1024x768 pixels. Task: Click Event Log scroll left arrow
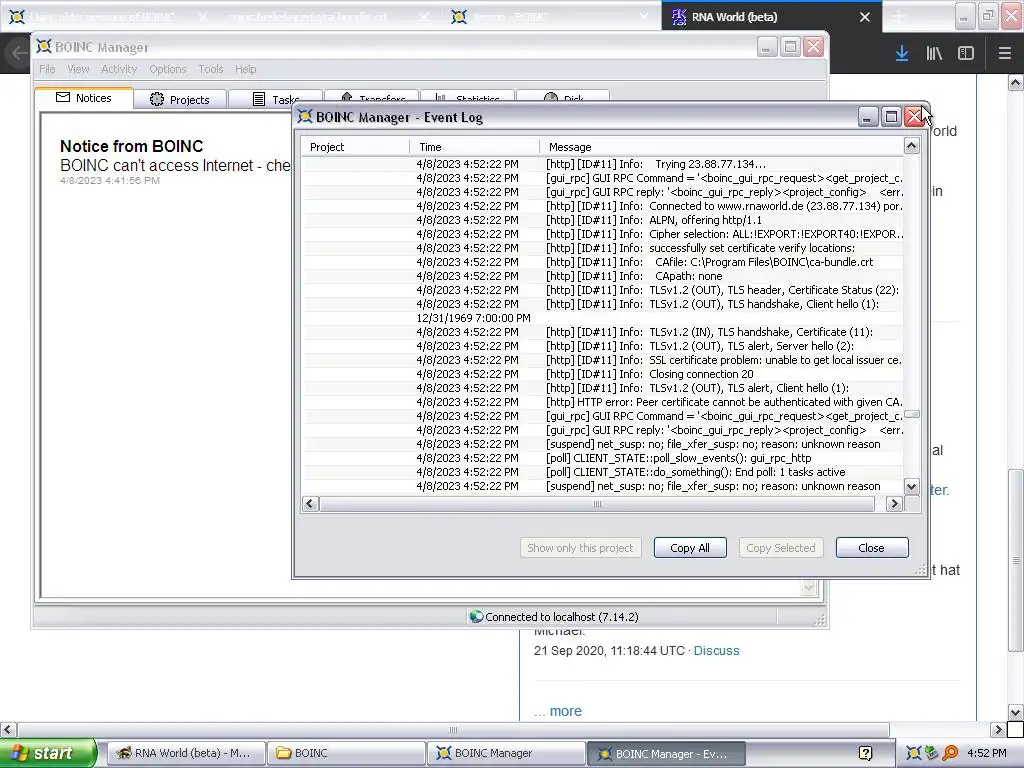tap(310, 504)
